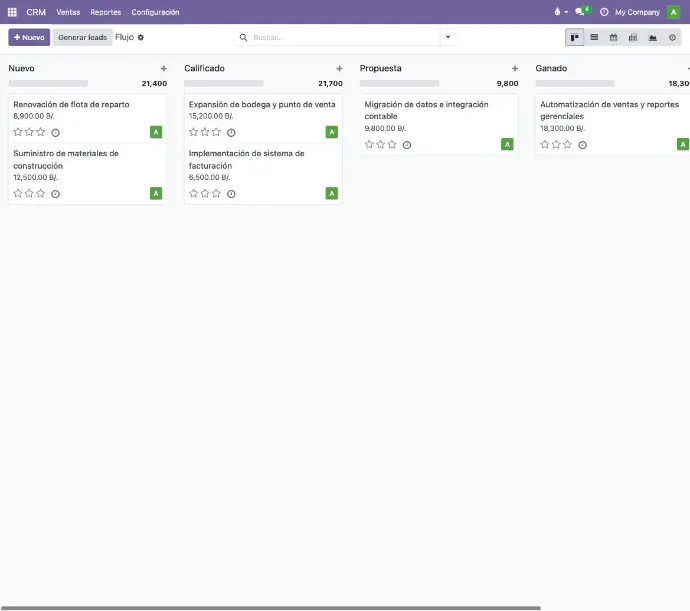
Task: Click the Ganado column title
Action: tap(551, 68)
